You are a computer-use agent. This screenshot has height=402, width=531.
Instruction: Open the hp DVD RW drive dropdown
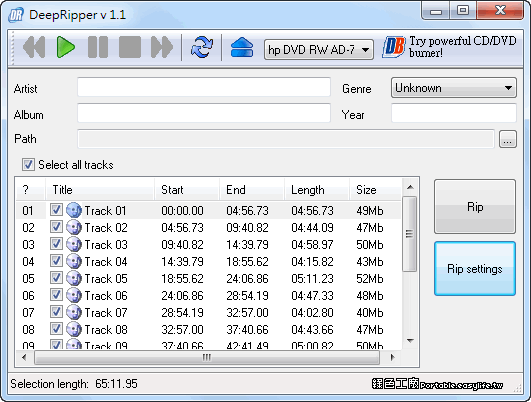(x=319, y=50)
